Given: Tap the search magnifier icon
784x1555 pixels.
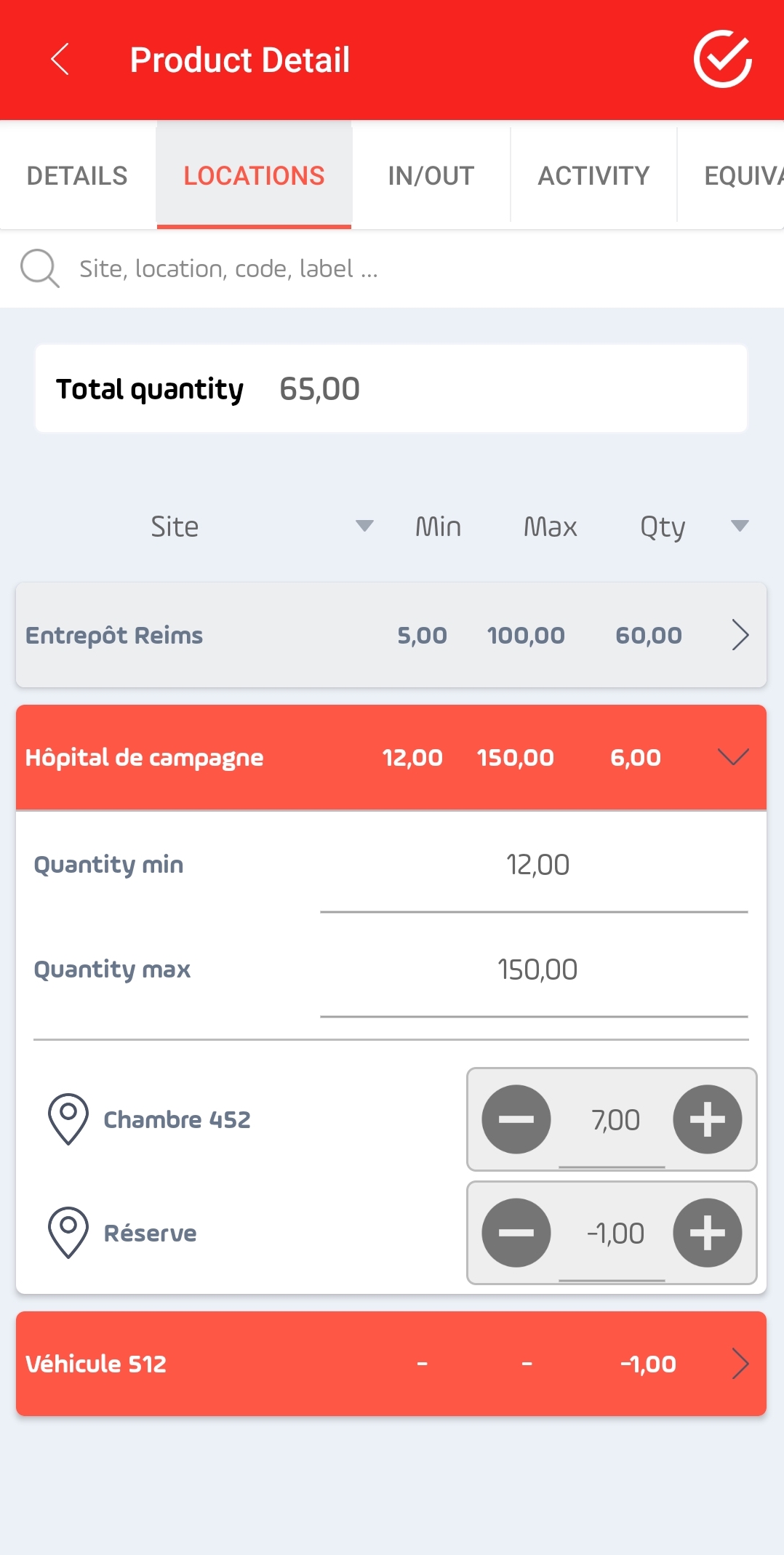Looking at the screenshot, I should pyautogui.click(x=39, y=268).
